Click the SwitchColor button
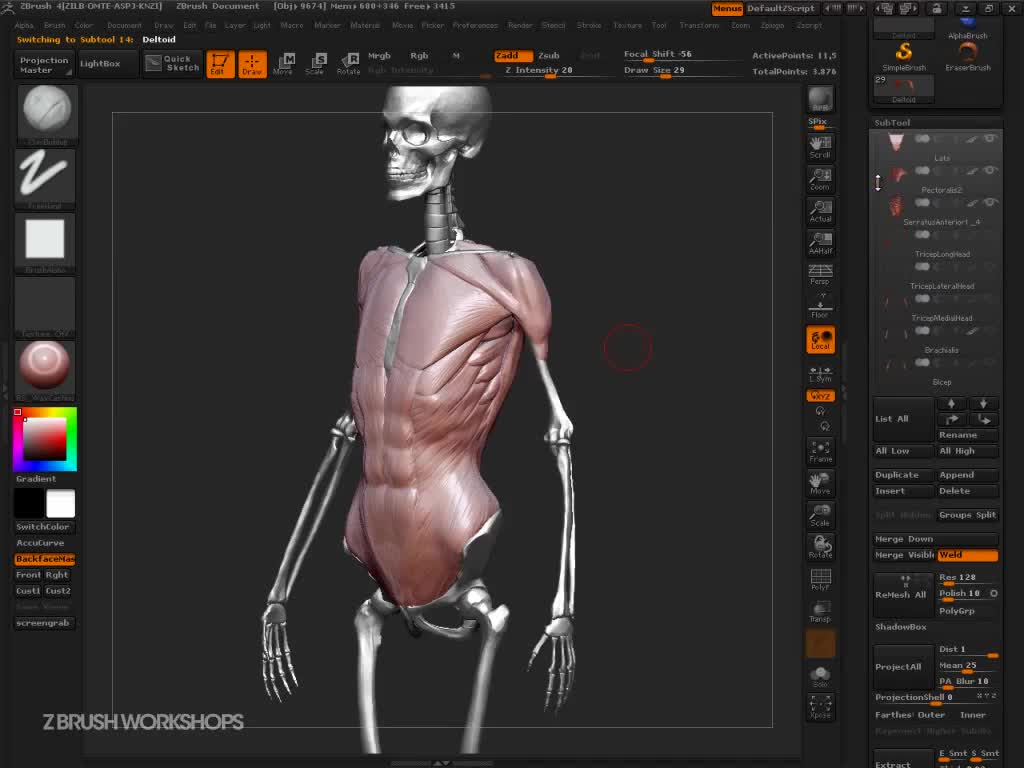This screenshot has height=768, width=1024. tap(44, 527)
